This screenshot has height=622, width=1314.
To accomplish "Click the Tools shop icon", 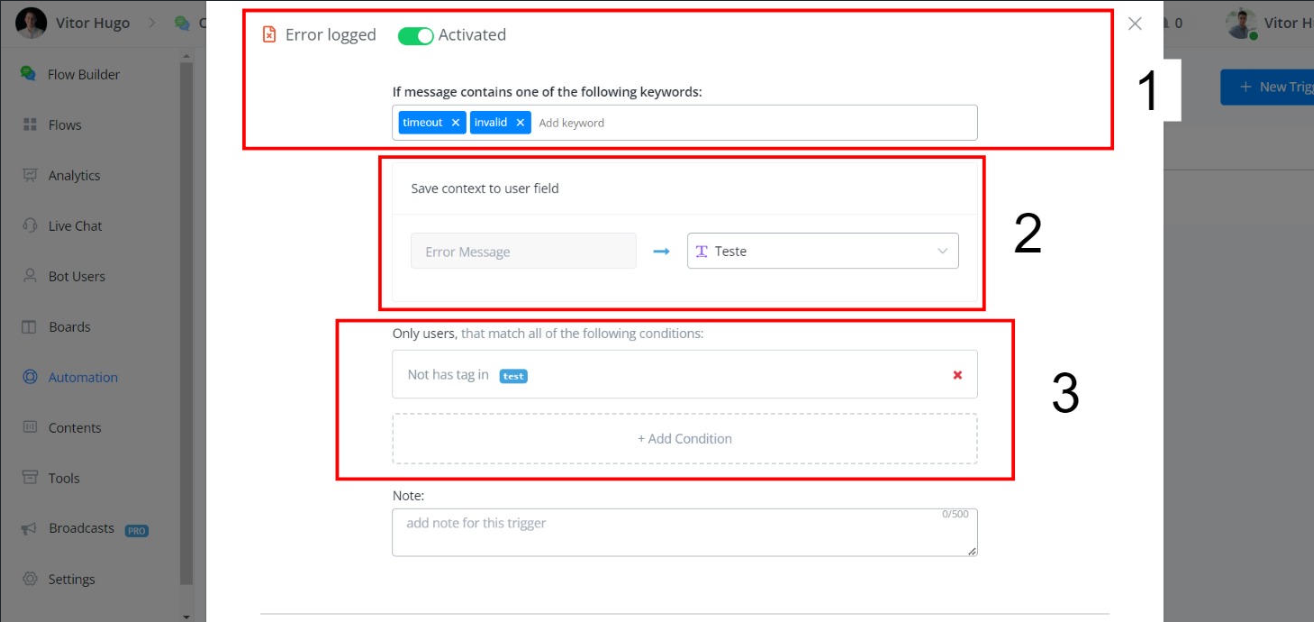I will point(29,478).
